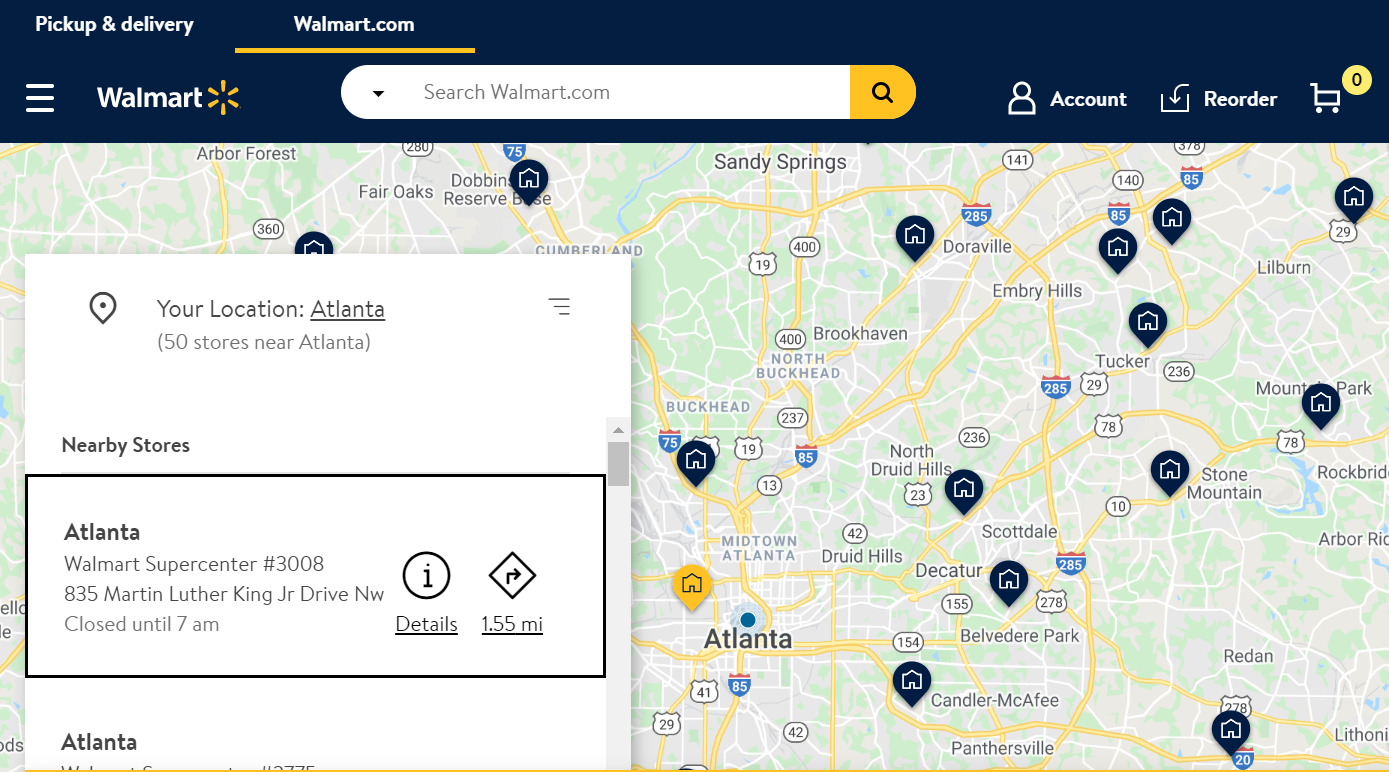Click the 1.55 mi directions link
The image size is (1389, 772).
click(x=512, y=624)
